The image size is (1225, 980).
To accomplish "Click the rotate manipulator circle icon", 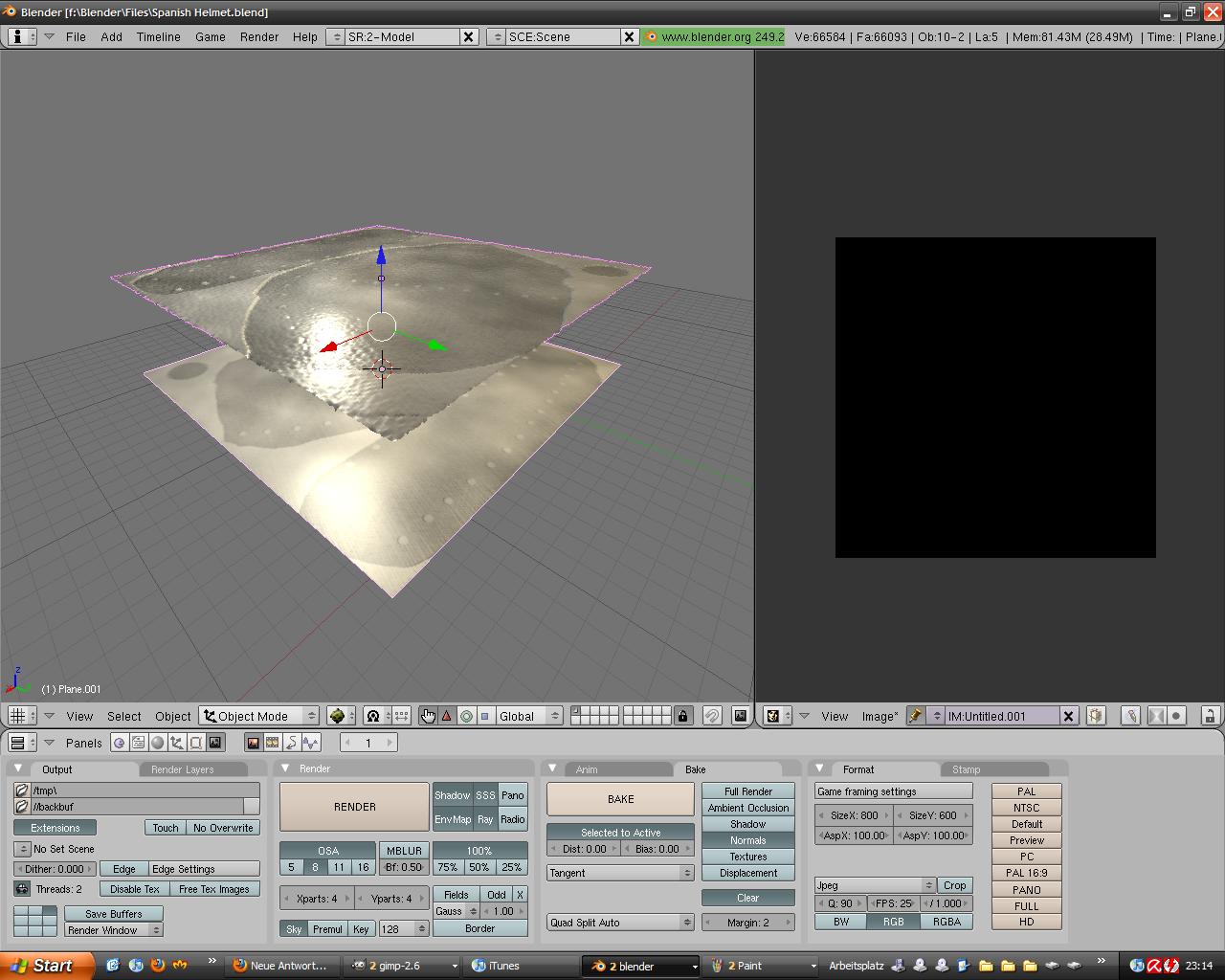I will click(x=466, y=716).
